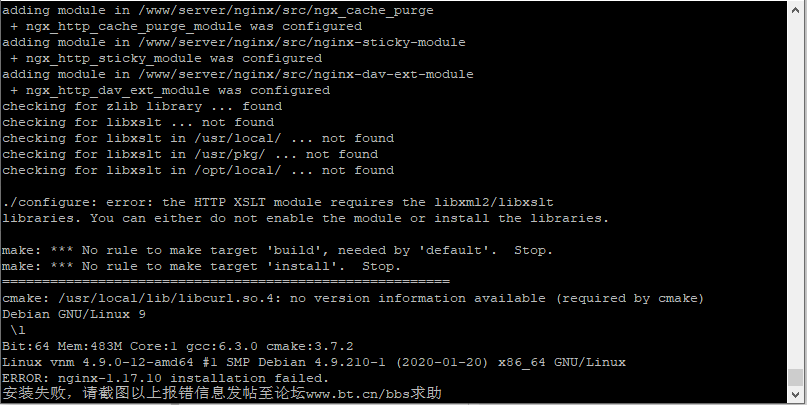This screenshot has height=405, width=807.
Task: Click the scrollbar down arrow
Action: pos(797,395)
